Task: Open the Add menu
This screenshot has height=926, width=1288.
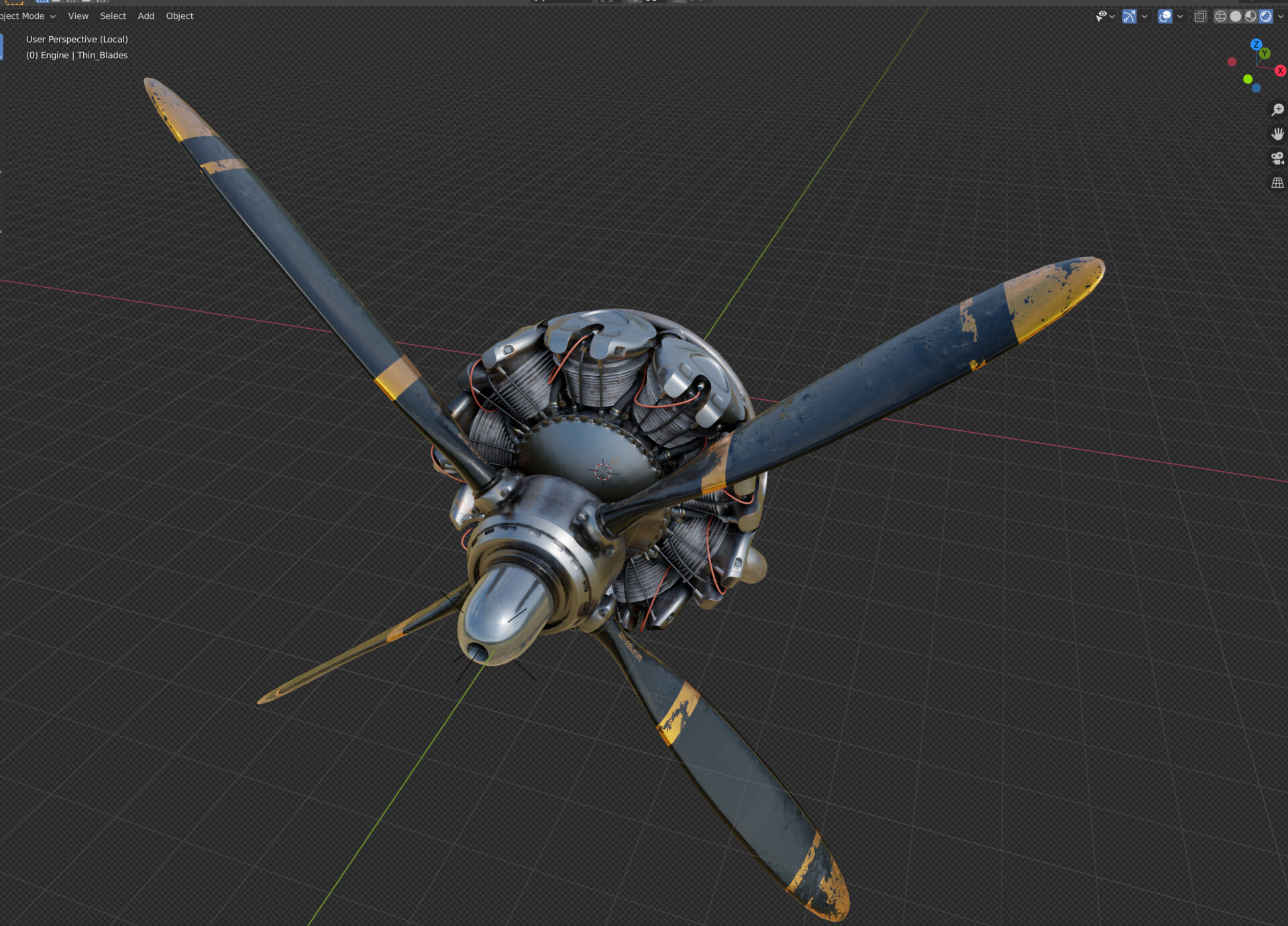Action: click(x=145, y=15)
